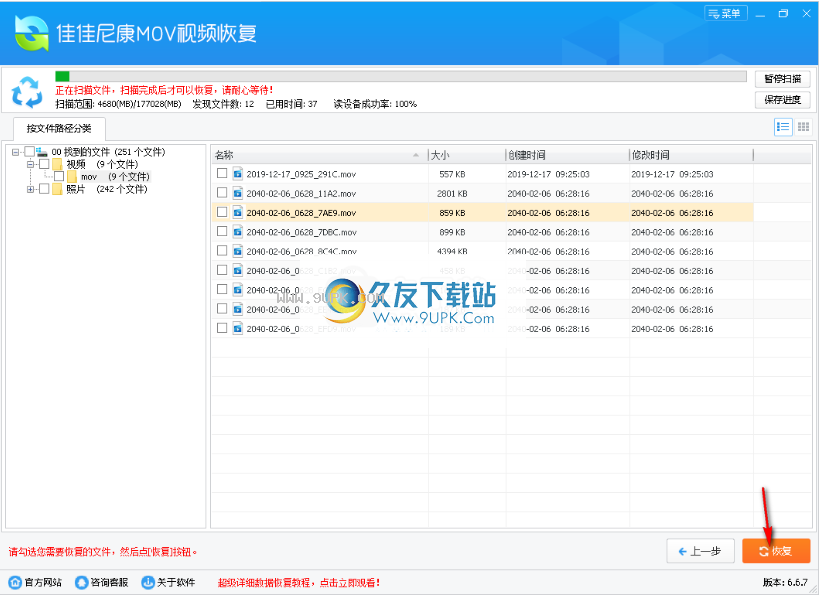Viewport: 826px width, 602px height.
Task: Tick the checkbox for 视频 folder
Action: 44,164
